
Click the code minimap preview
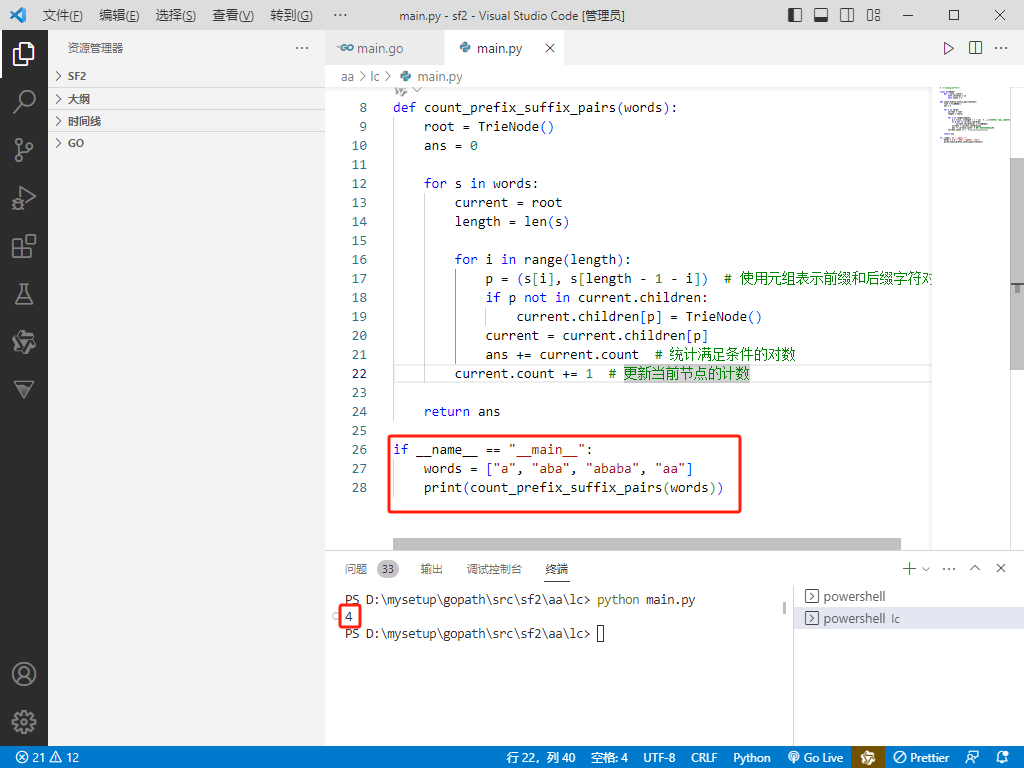(970, 114)
